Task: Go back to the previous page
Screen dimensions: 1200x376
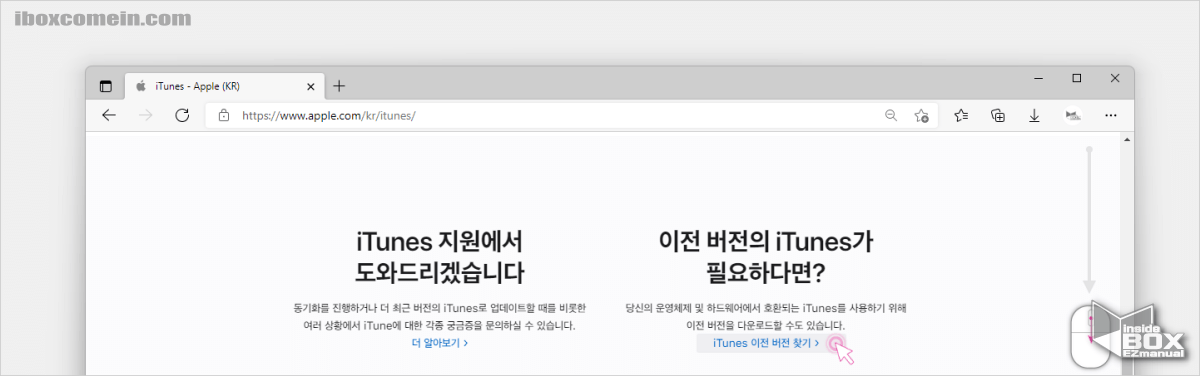Action: (109, 116)
